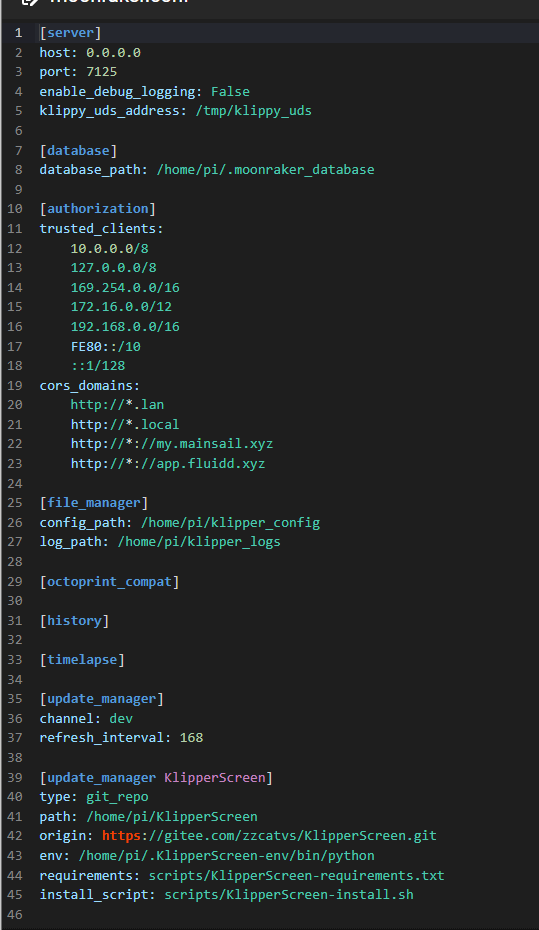Click the /tmp/klippy_uds path
This screenshot has height=930, width=539.
click(253, 111)
